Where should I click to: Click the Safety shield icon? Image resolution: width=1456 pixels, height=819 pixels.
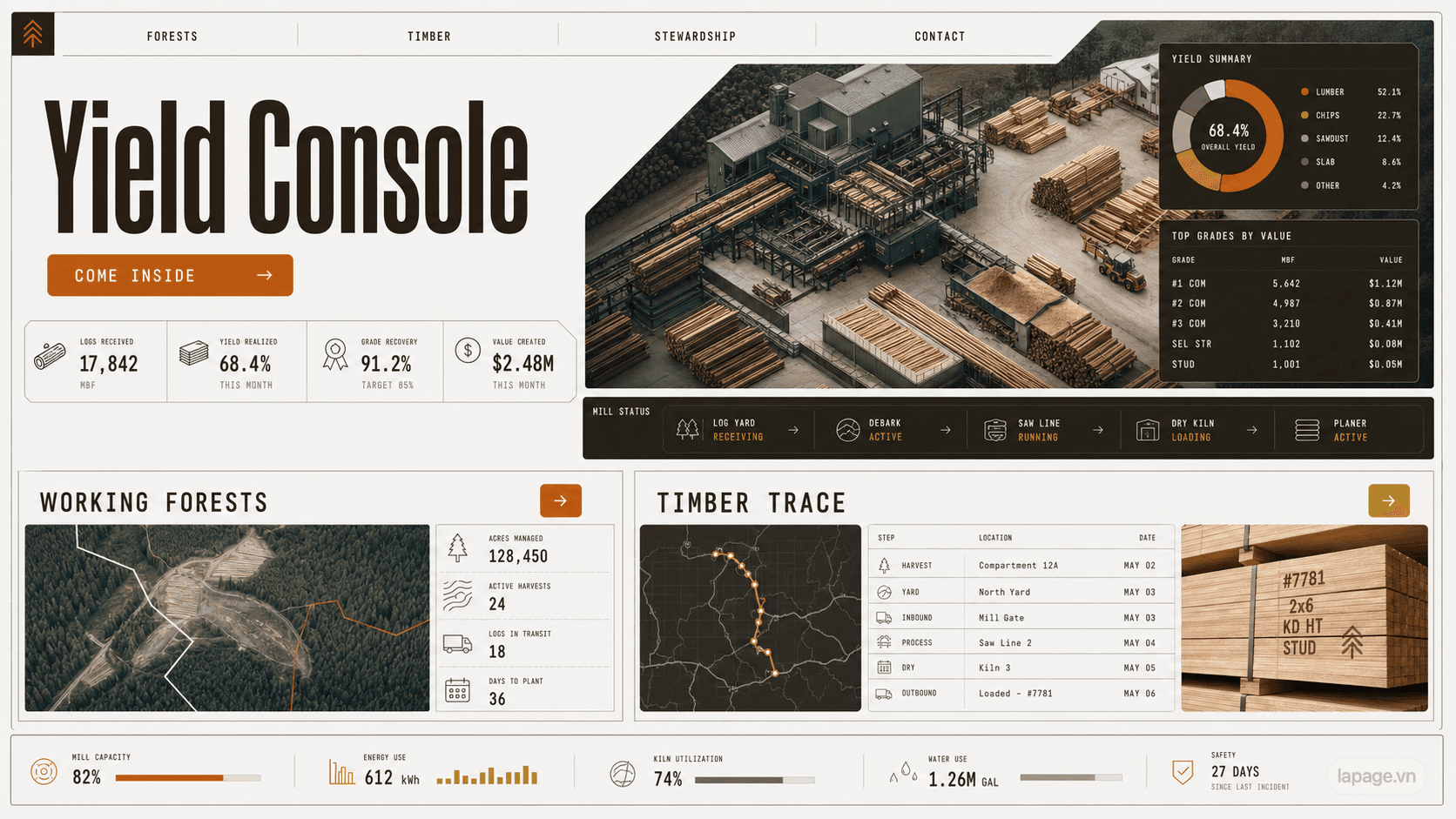tap(1183, 771)
